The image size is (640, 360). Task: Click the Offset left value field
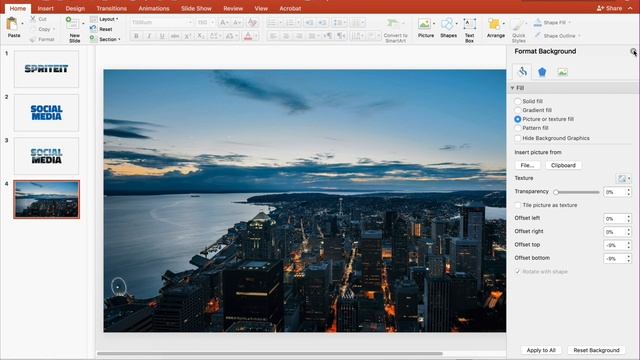614,218
